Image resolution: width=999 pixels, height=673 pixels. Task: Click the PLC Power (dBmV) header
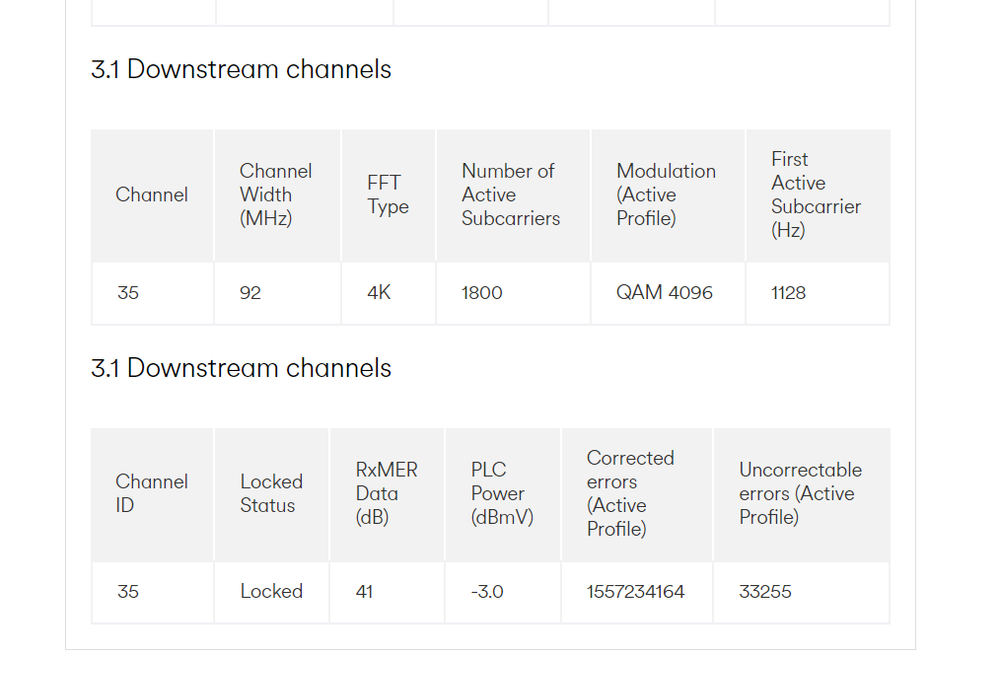(502, 493)
